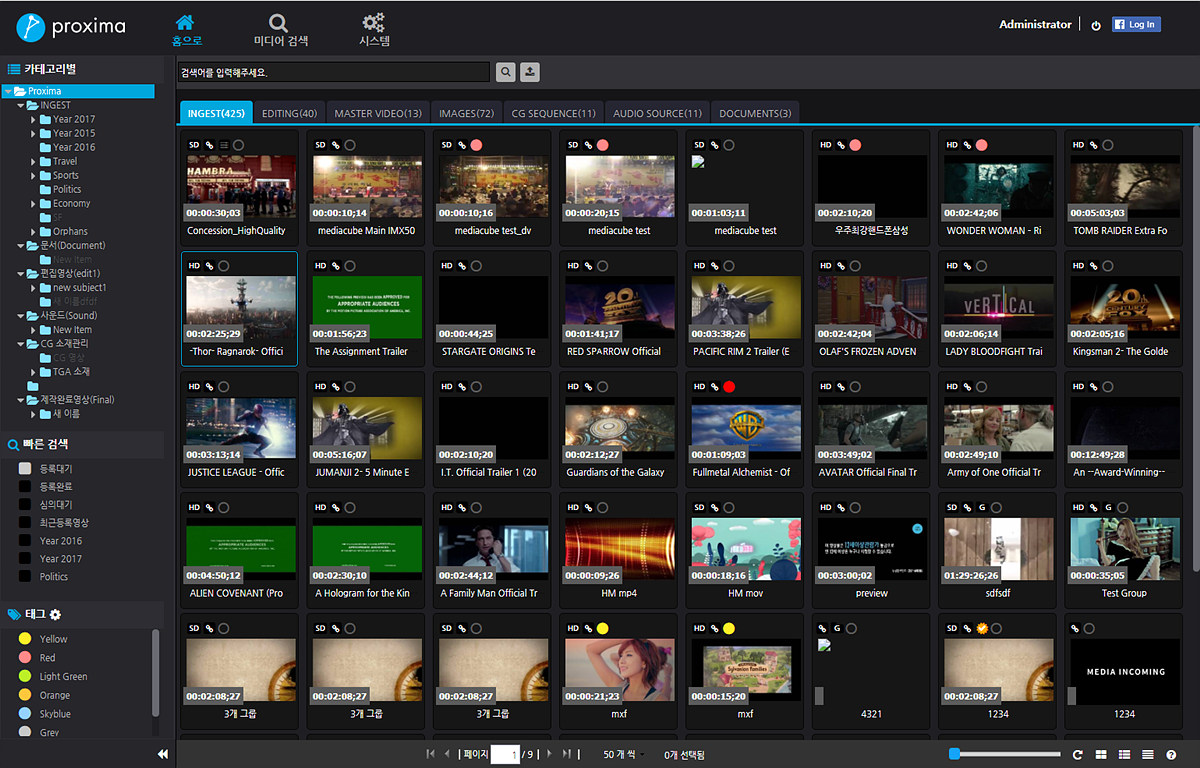Select the circle on mediacube Main IMX50 card

click(350, 145)
